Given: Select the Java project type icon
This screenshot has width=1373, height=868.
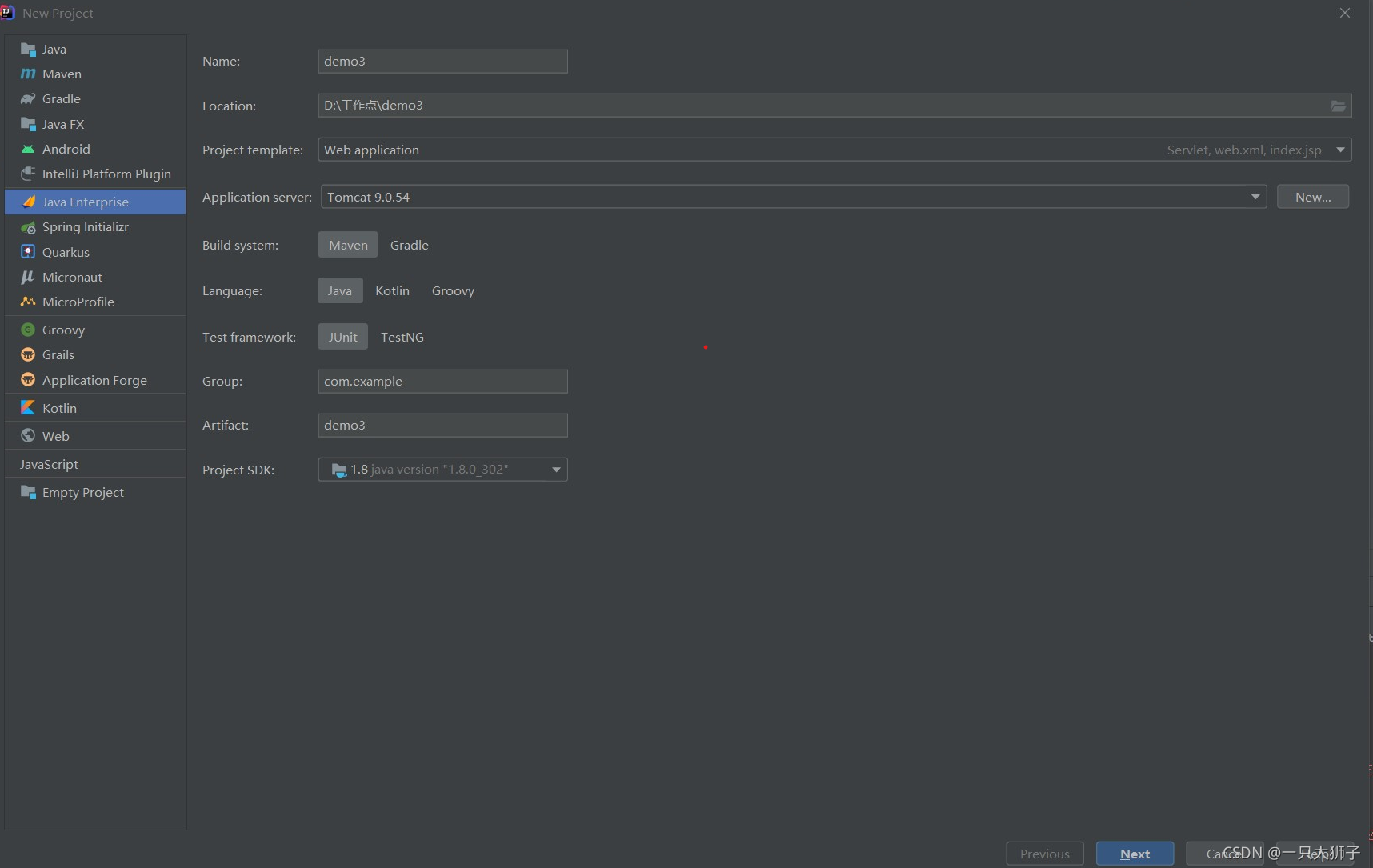Looking at the screenshot, I should point(28,50).
